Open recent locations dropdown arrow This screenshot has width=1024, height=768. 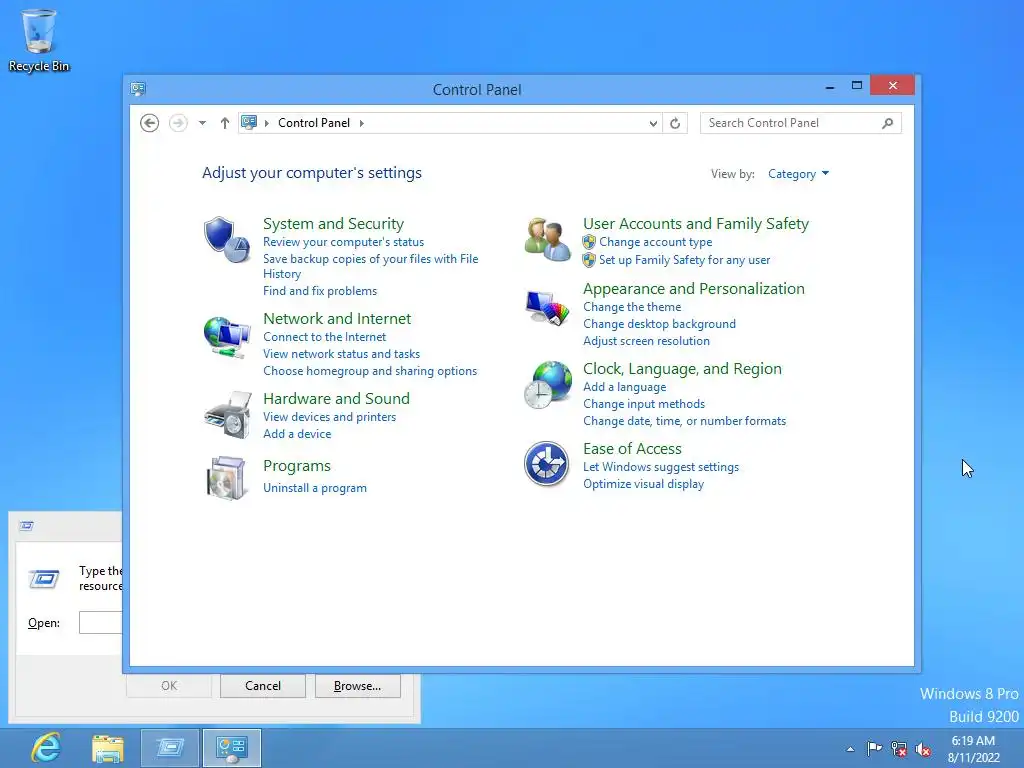tap(202, 123)
